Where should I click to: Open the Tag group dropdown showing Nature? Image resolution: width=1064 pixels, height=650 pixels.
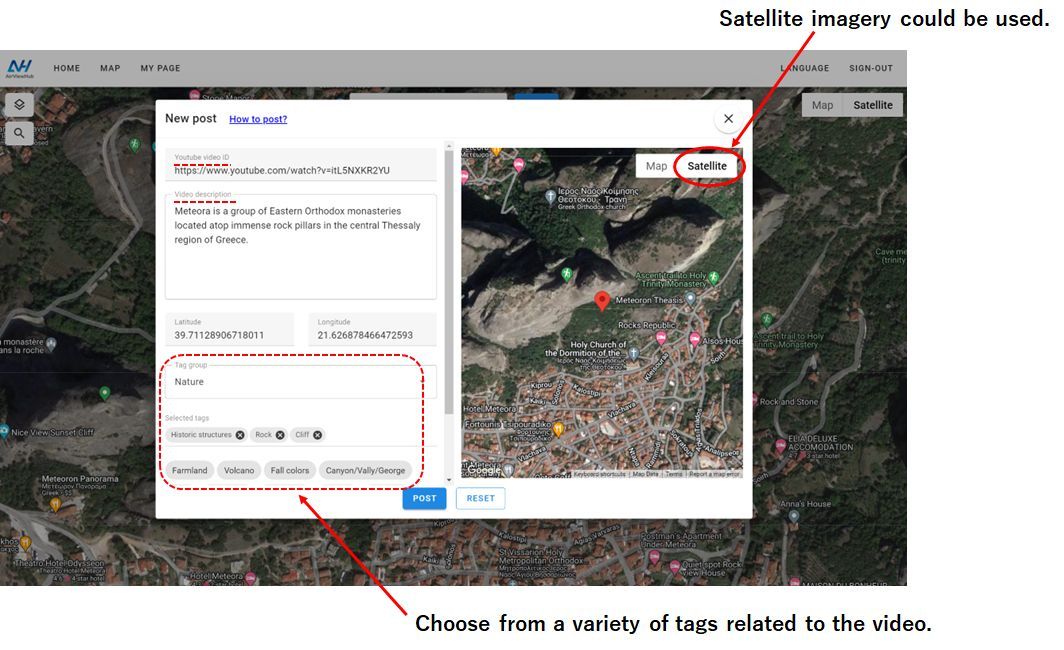point(301,382)
